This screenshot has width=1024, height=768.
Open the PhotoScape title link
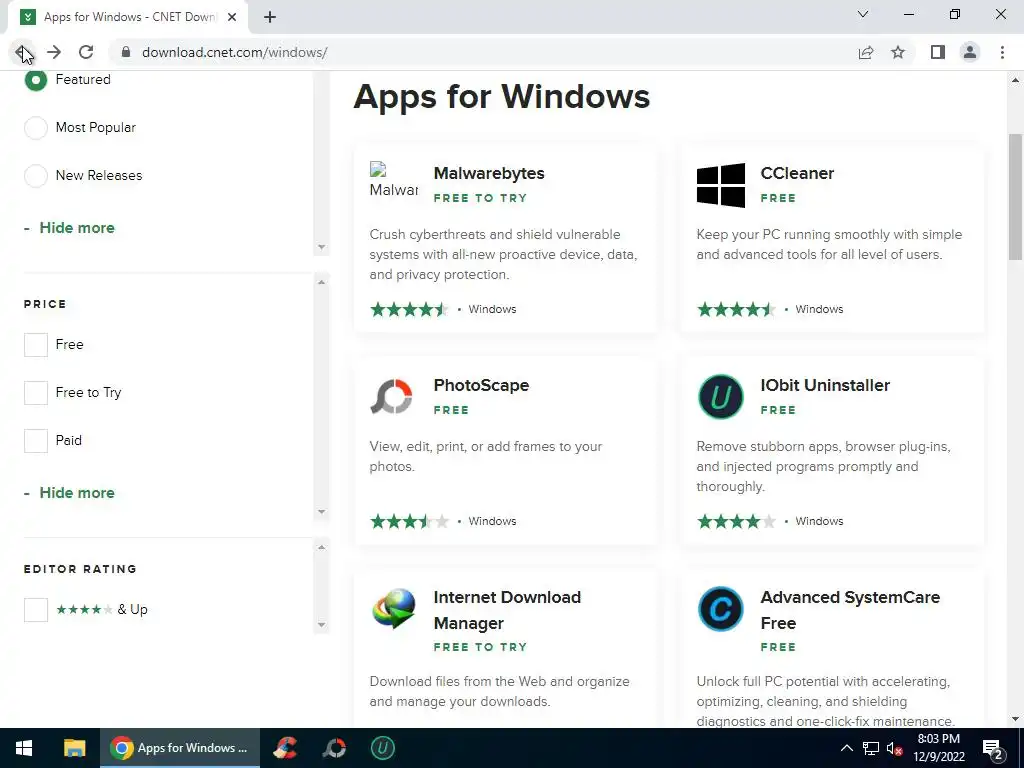481,385
